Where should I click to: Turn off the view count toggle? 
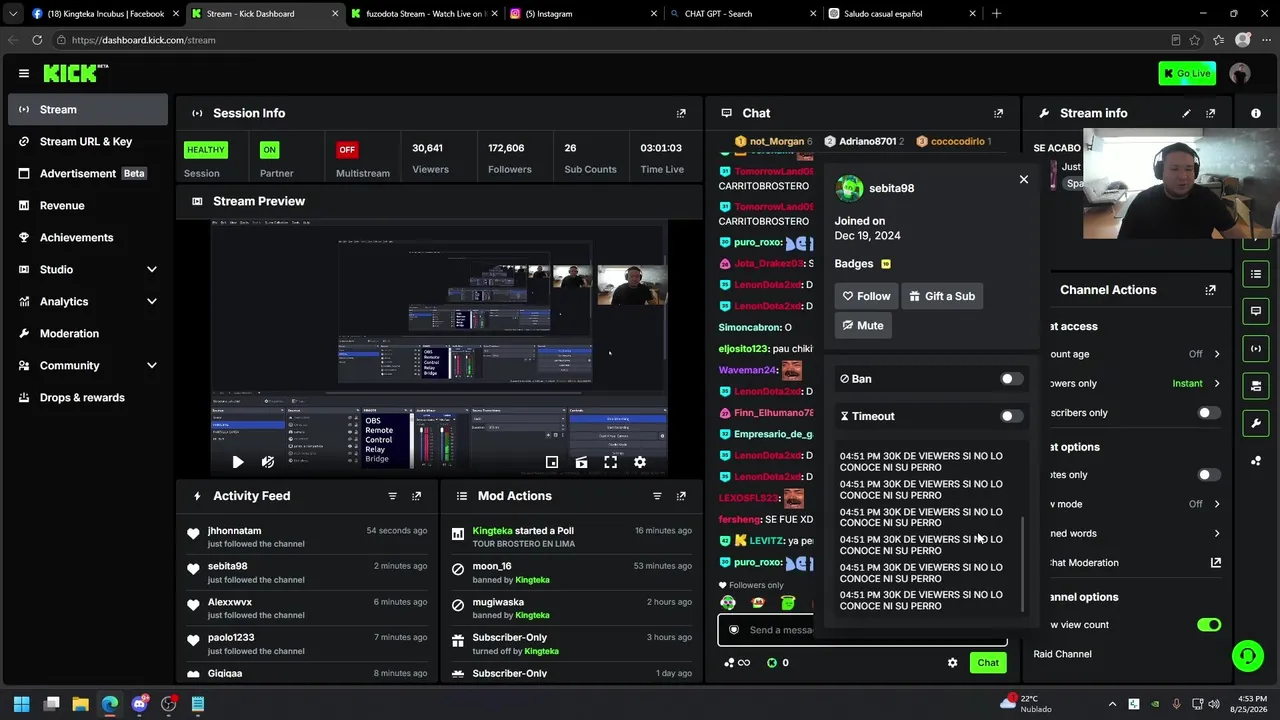pyautogui.click(x=1209, y=625)
